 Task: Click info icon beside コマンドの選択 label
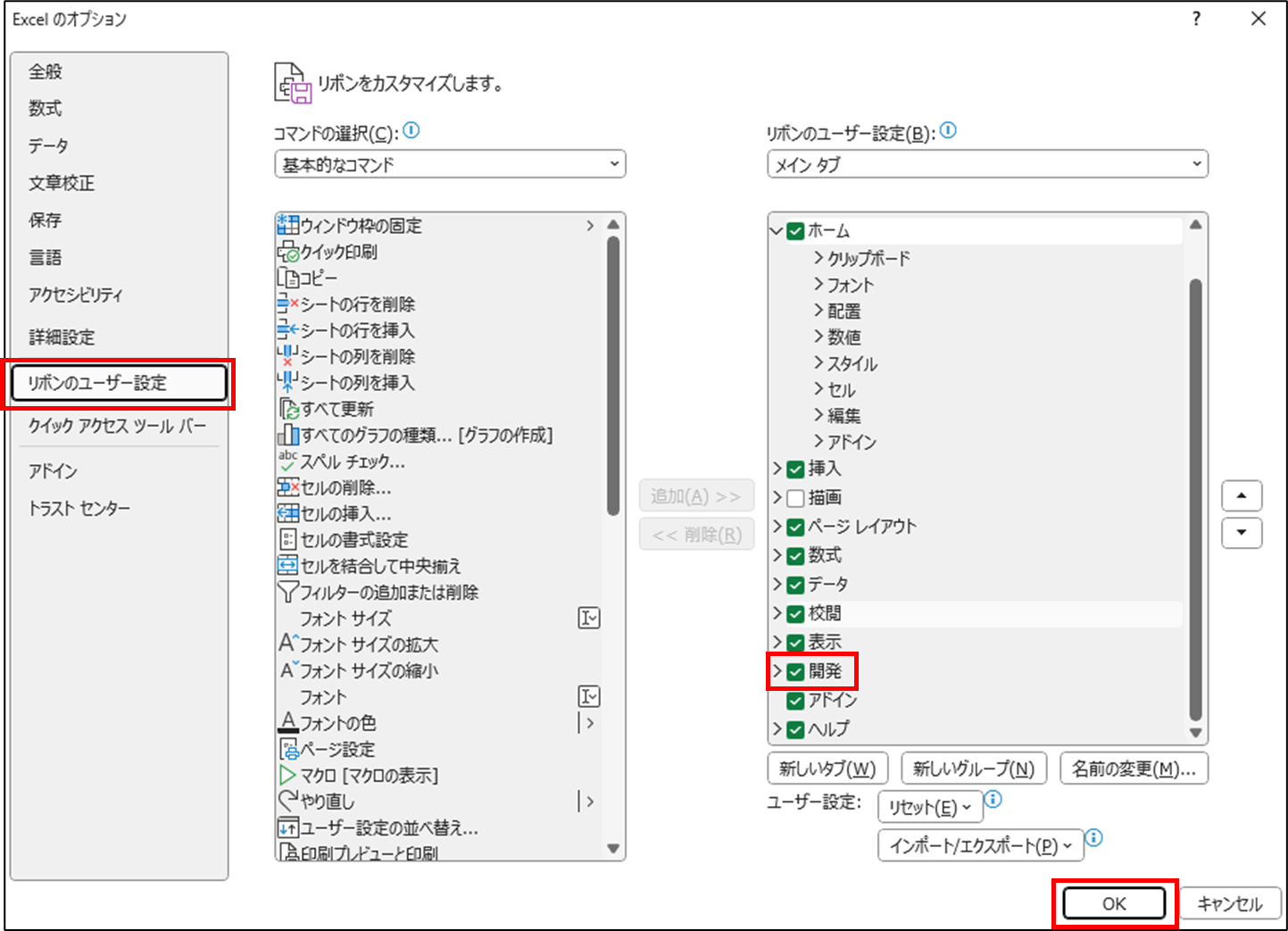411,131
